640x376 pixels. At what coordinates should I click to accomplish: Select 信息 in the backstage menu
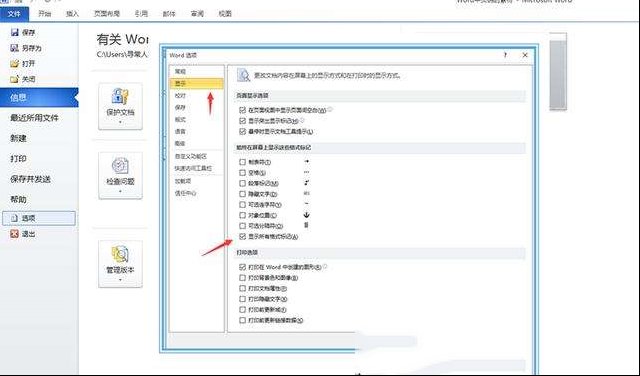(39, 98)
